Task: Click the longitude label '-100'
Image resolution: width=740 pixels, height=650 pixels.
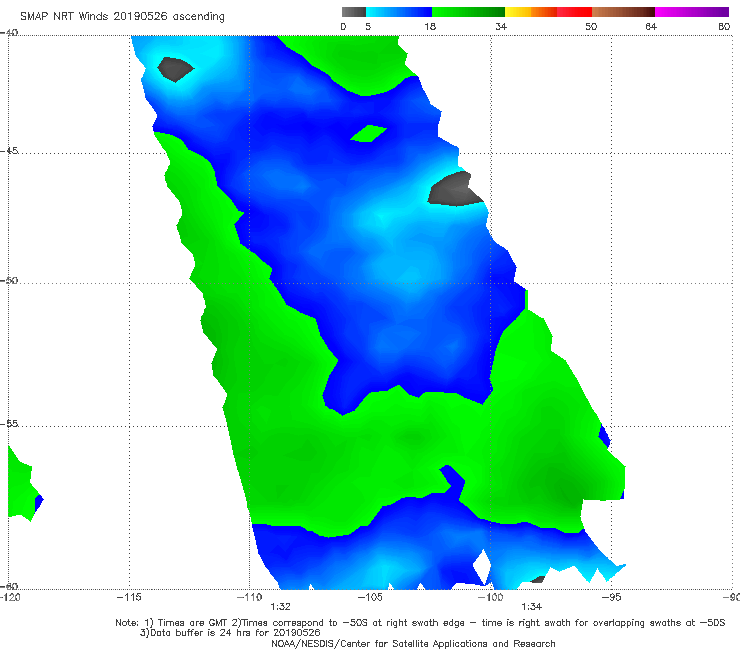Action: click(490, 597)
